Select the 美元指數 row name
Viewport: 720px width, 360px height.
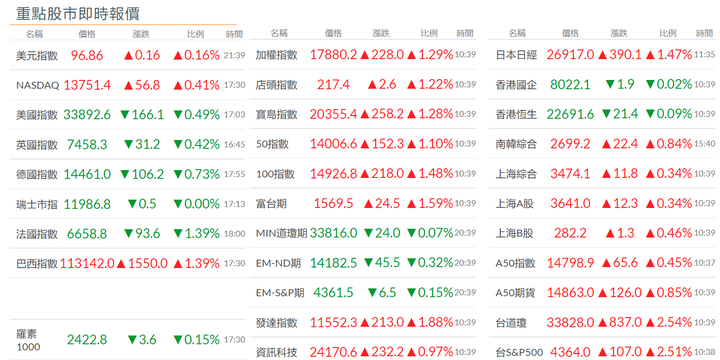point(37,56)
